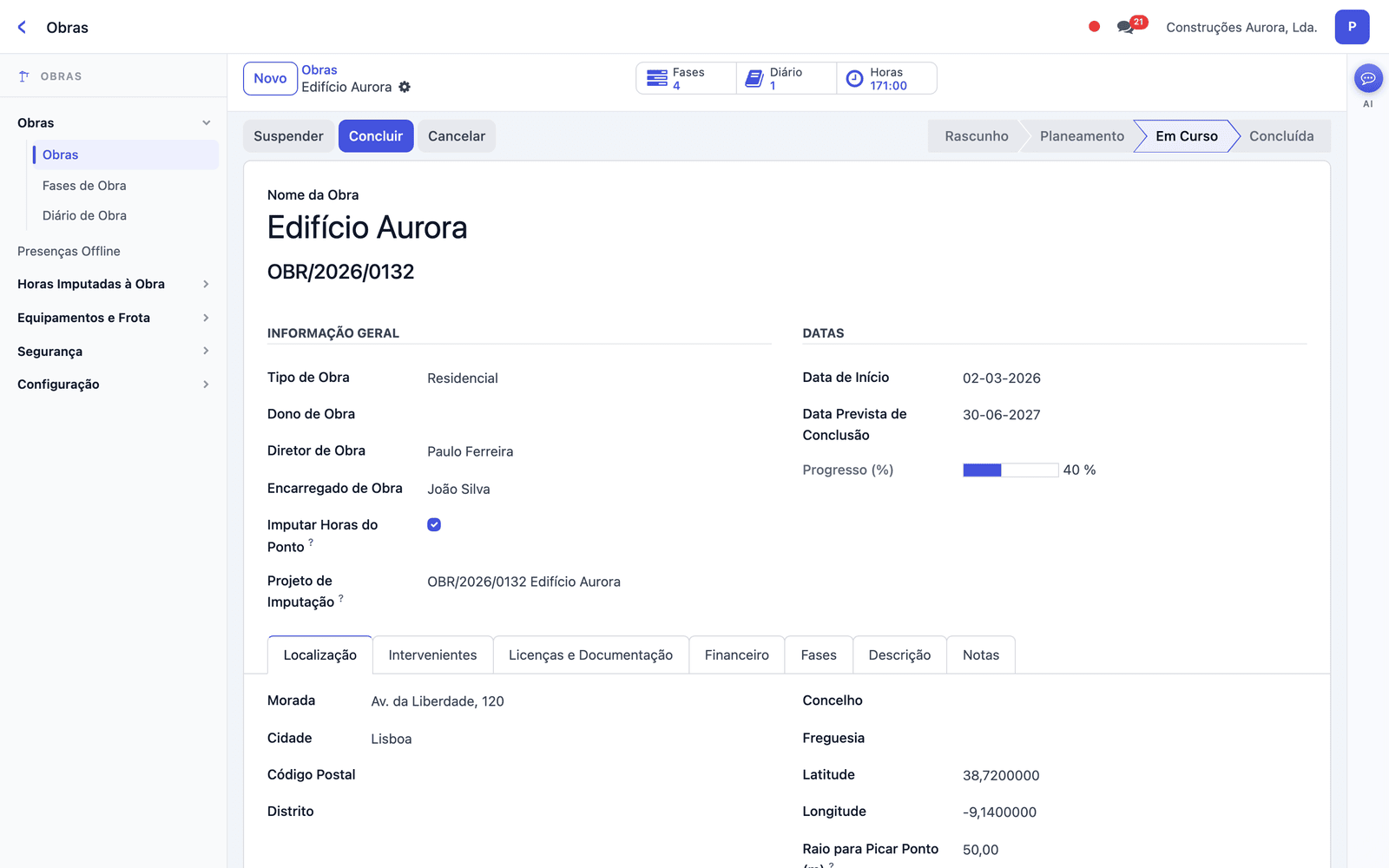Click the Progresso 40% progress bar
The height and width of the screenshot is (868, 1389).
[1010, 470]
